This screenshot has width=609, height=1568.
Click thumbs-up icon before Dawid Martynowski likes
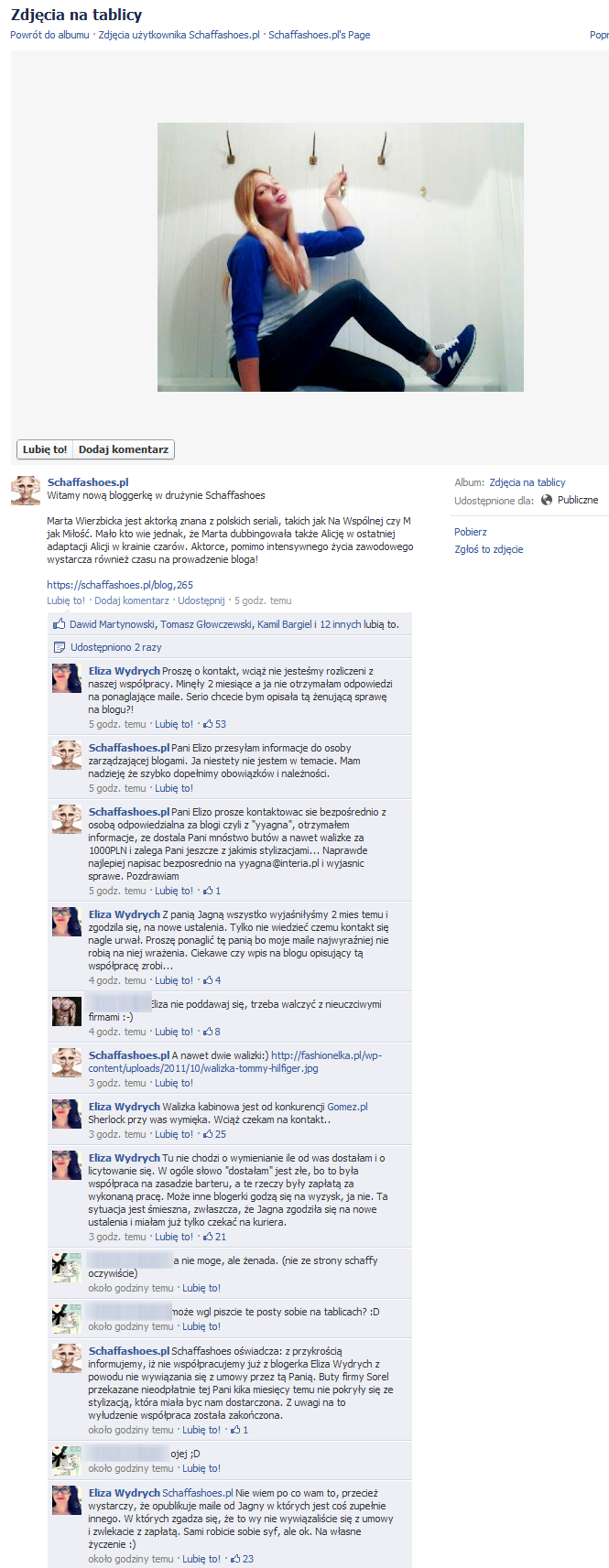coord(60,624)
